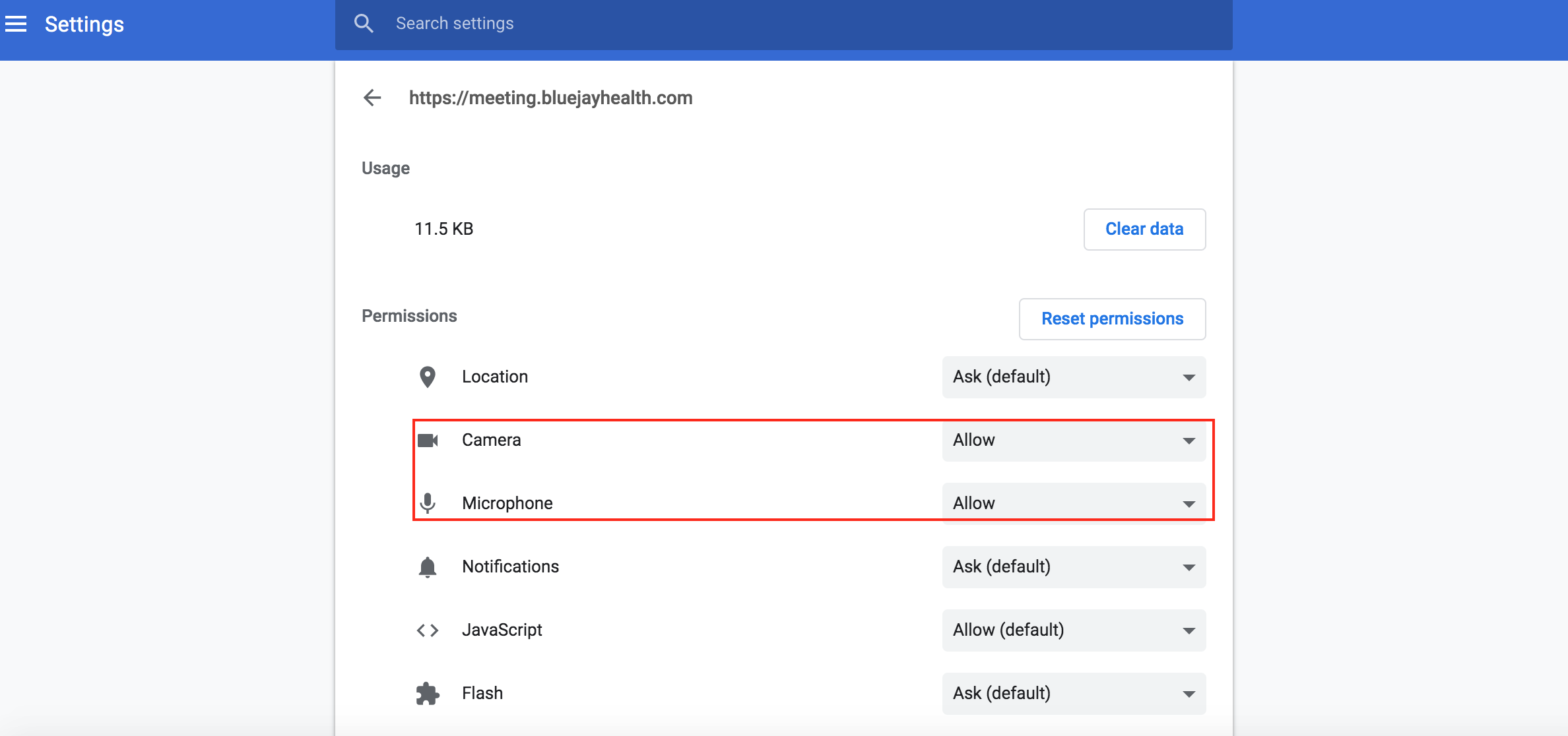1568x736 pixels.
Task: Click the Notifications bell icon
Action: click(x=428, y=567)
